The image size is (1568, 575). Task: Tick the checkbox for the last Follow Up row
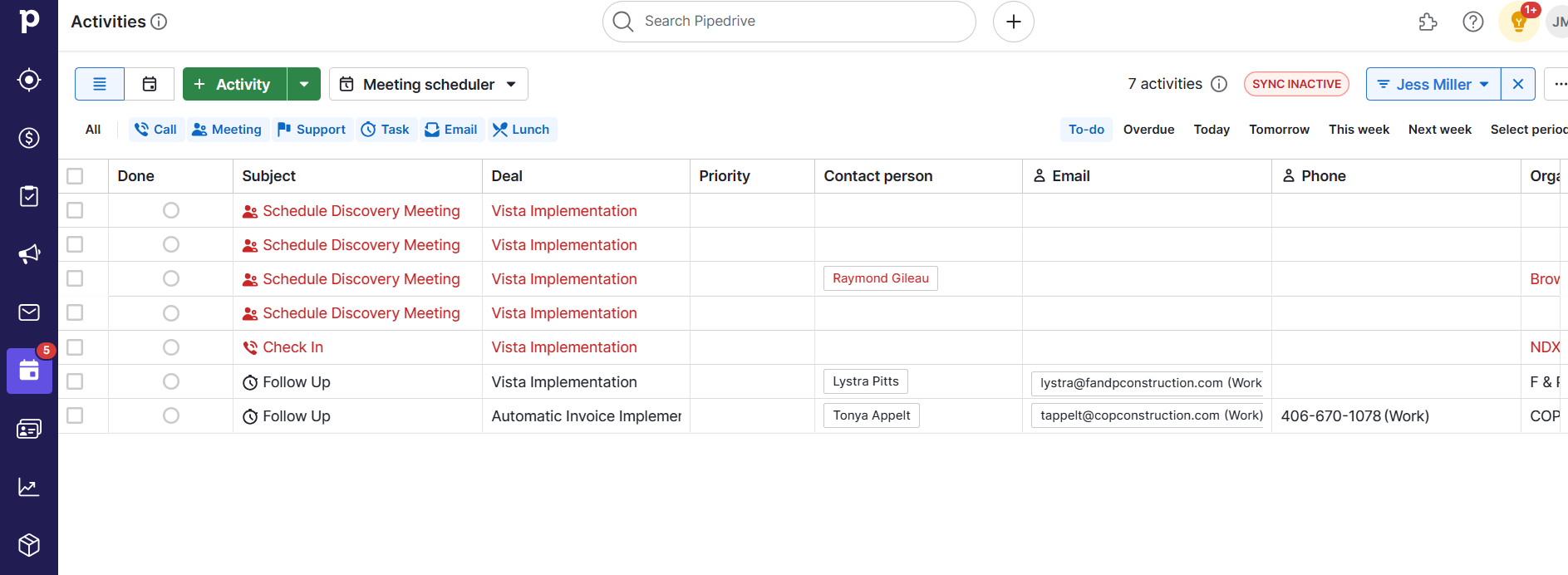75,415
